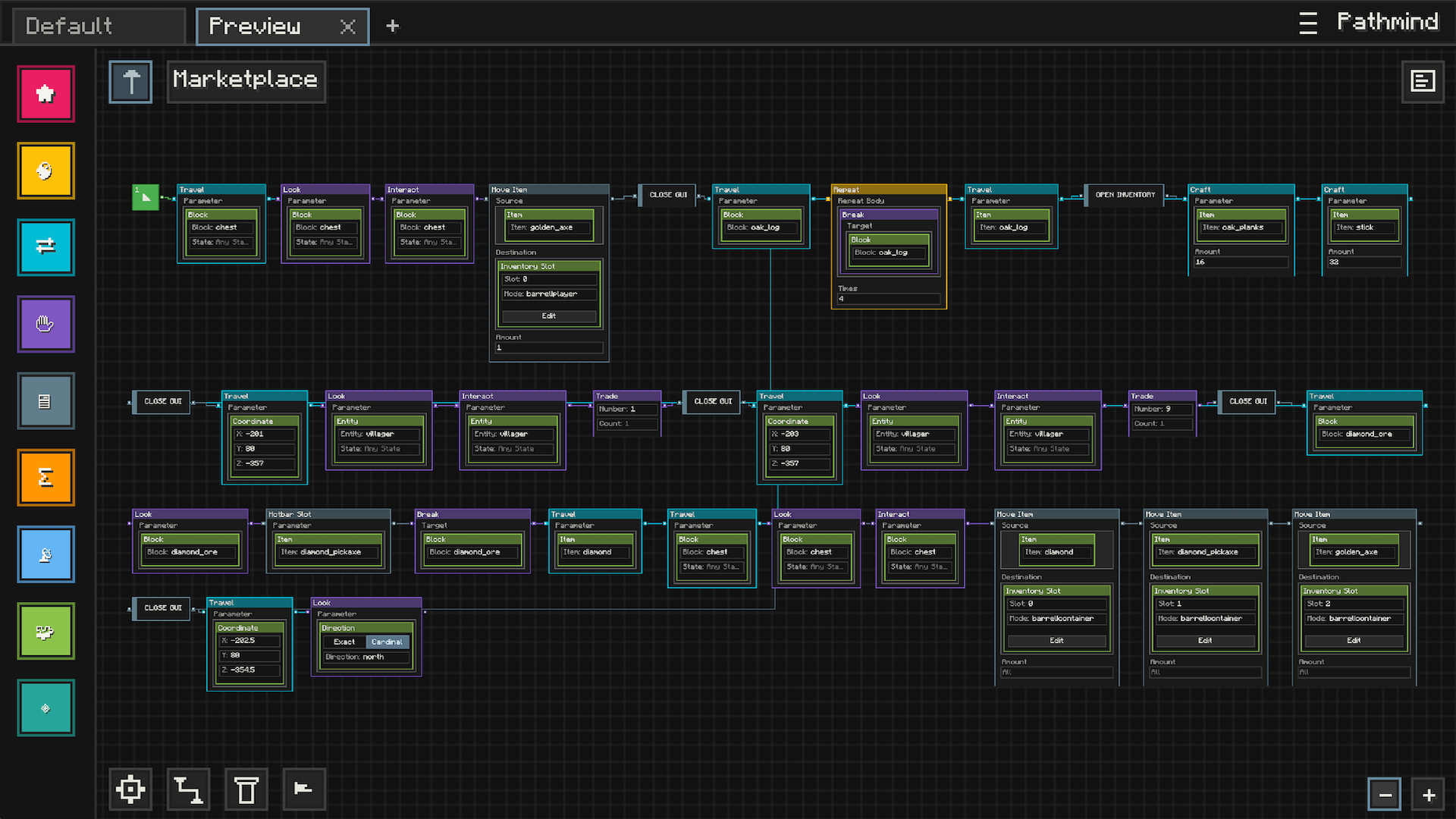Close the Preview tab
This screenshot has height=819, width=1456.
(x=347, y=27)
